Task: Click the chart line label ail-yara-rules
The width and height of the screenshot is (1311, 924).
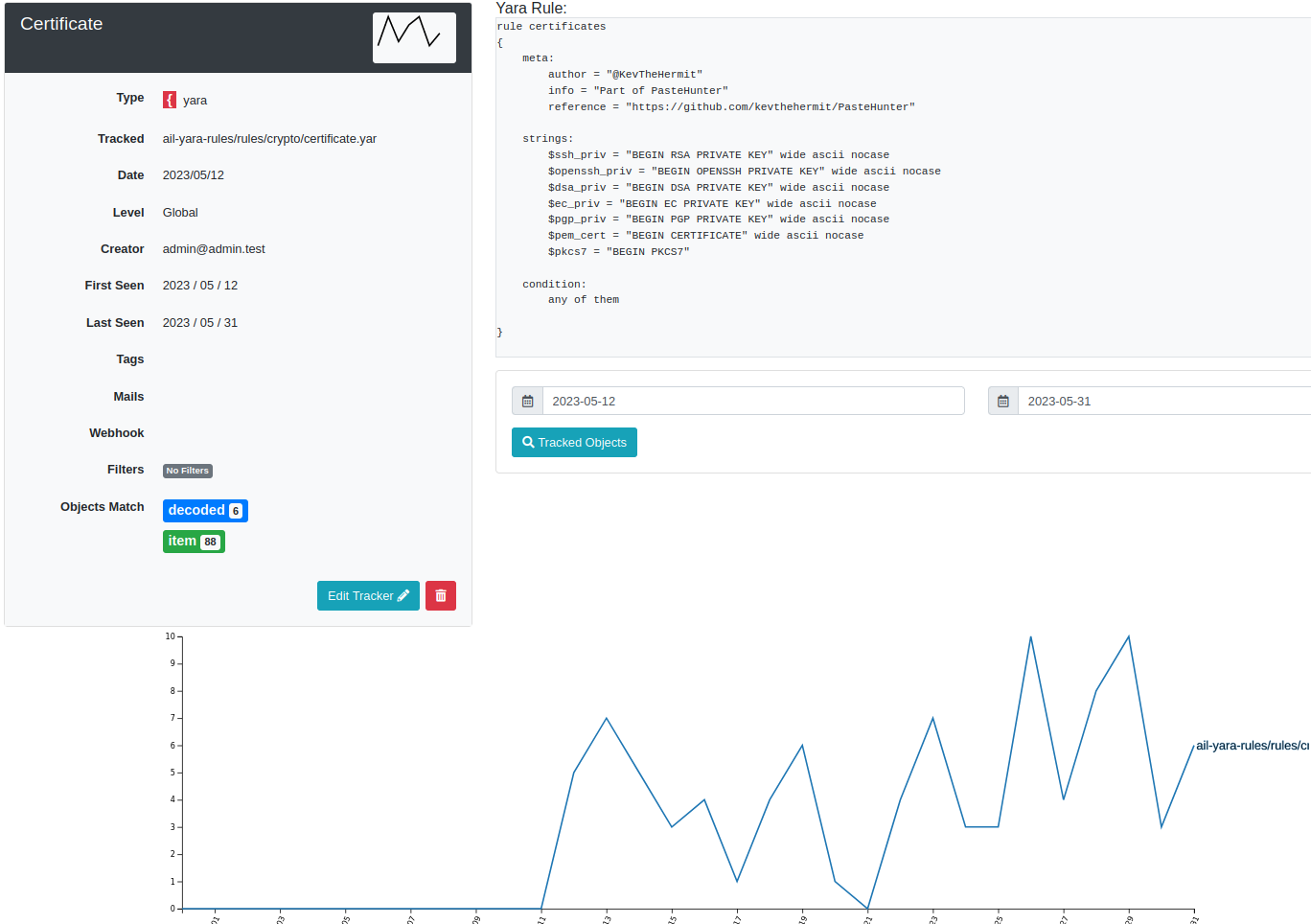Action: [1251, 746]
